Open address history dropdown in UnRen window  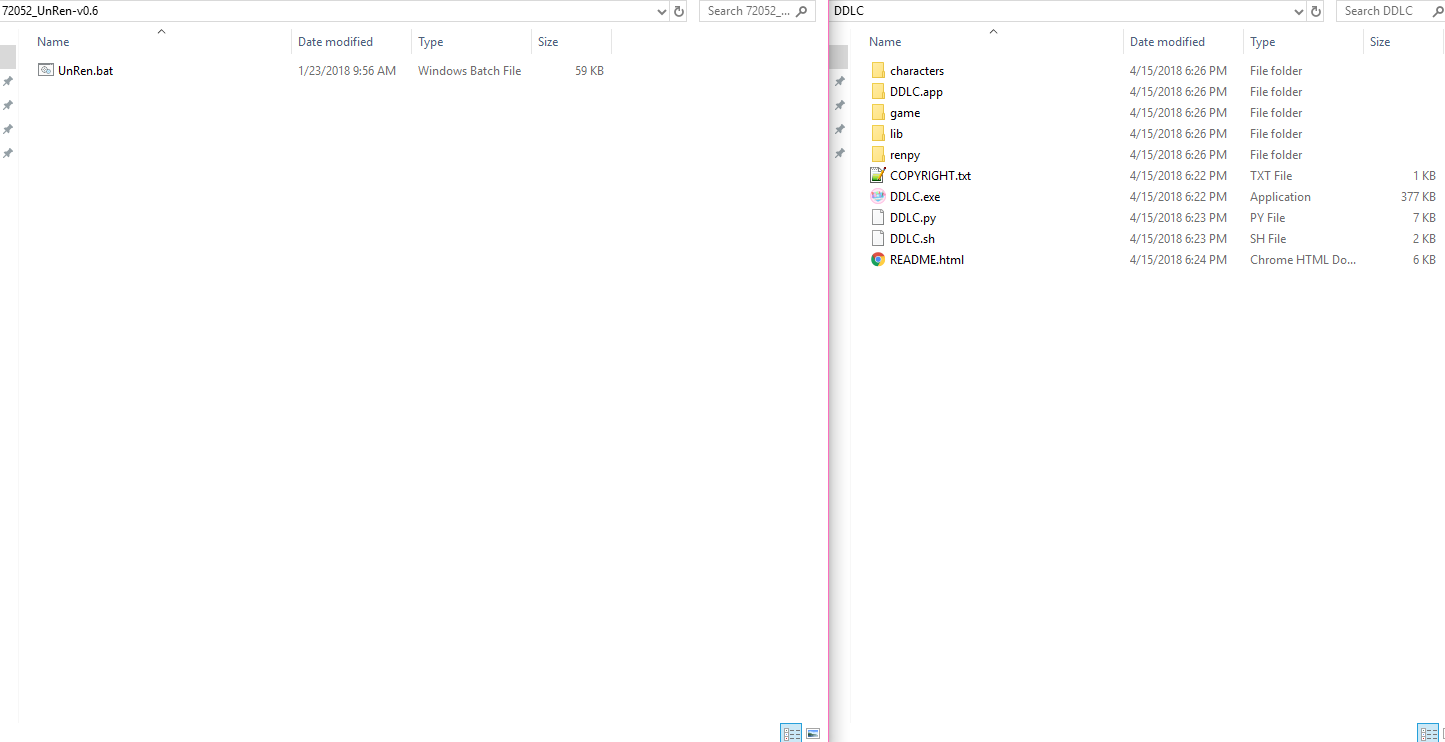point(662,11)
